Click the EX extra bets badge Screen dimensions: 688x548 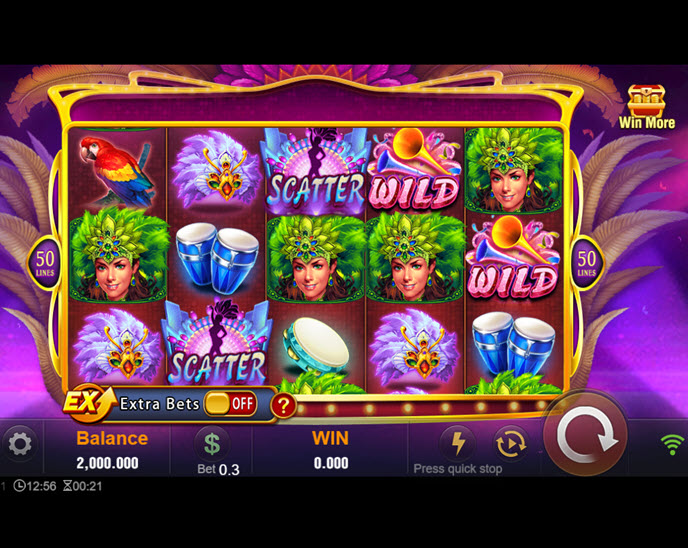click(87, 401)
